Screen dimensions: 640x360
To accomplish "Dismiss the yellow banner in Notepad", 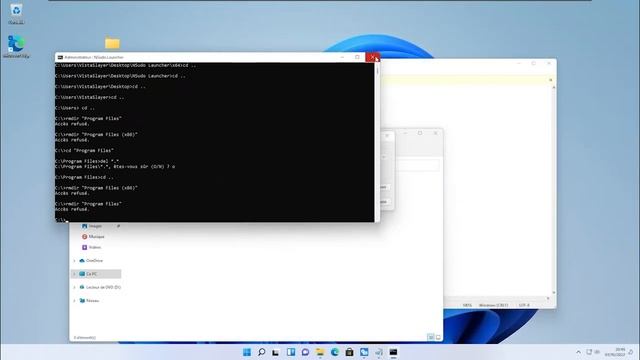I will coord(550,80).
